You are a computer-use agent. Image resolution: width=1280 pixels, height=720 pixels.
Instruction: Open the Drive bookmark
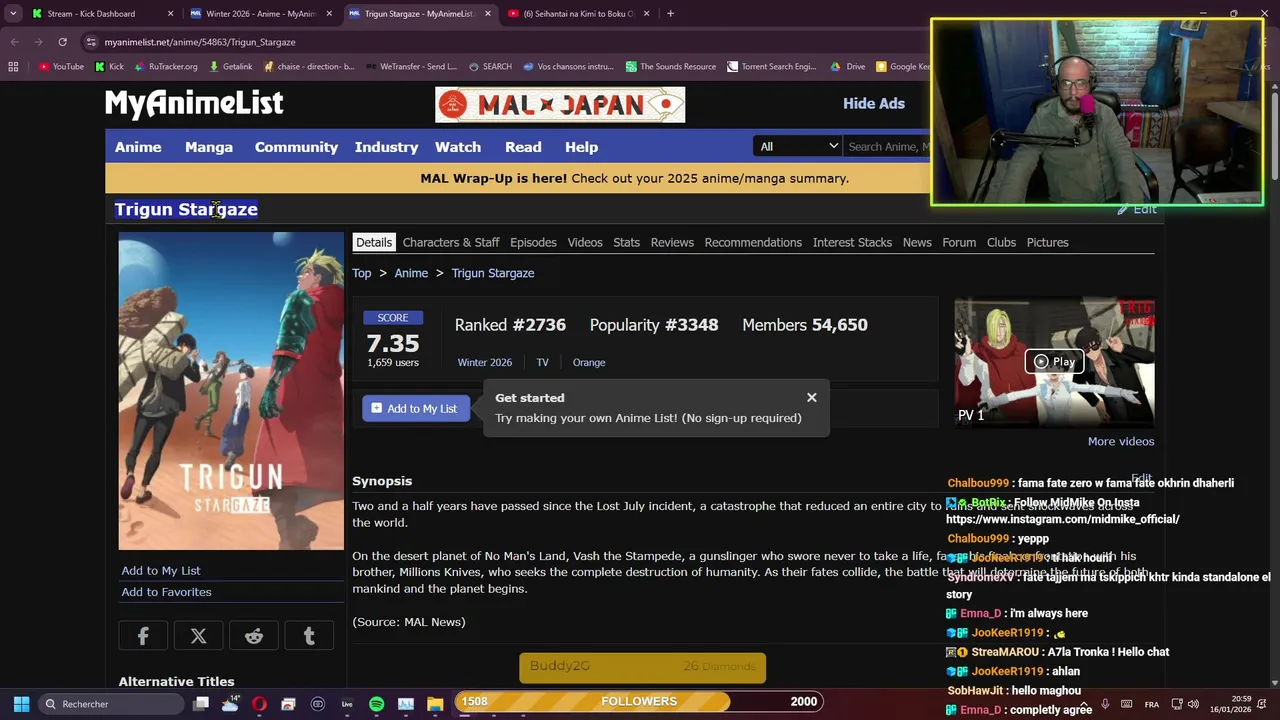[x=848, y=67]
